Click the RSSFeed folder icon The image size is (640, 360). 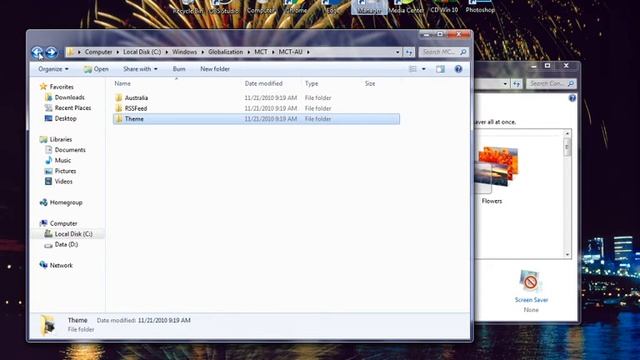pos(118,108)
